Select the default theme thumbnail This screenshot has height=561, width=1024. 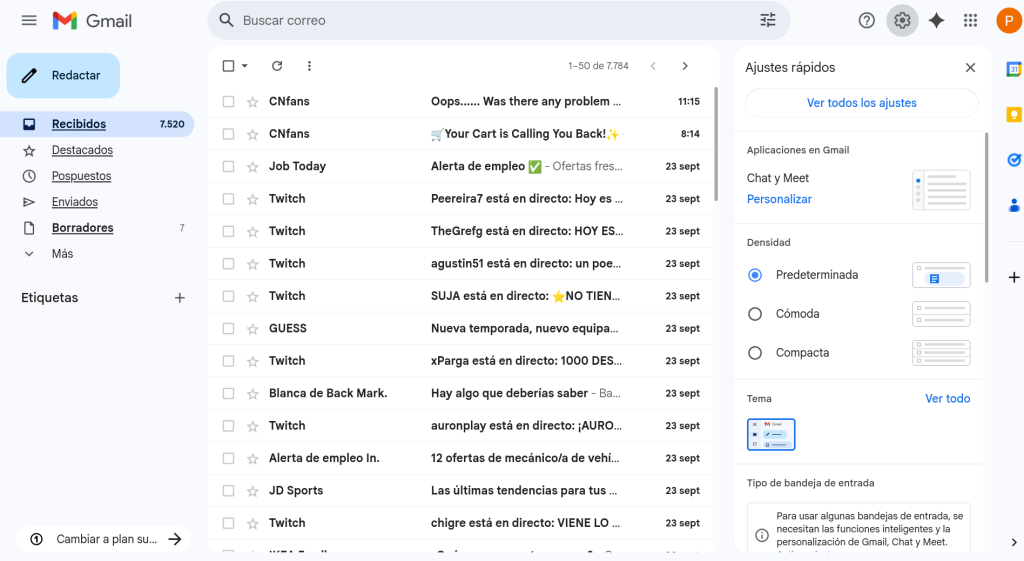pos(771,434)
